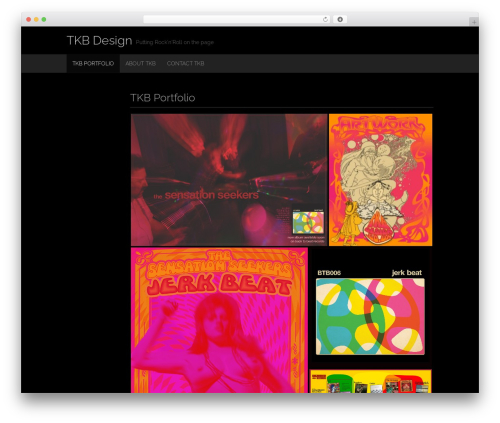
Task: Click the tagline 'Putting Rock'n'Roll on the page'
Action: pyautogui.click(x=175, y=42)
